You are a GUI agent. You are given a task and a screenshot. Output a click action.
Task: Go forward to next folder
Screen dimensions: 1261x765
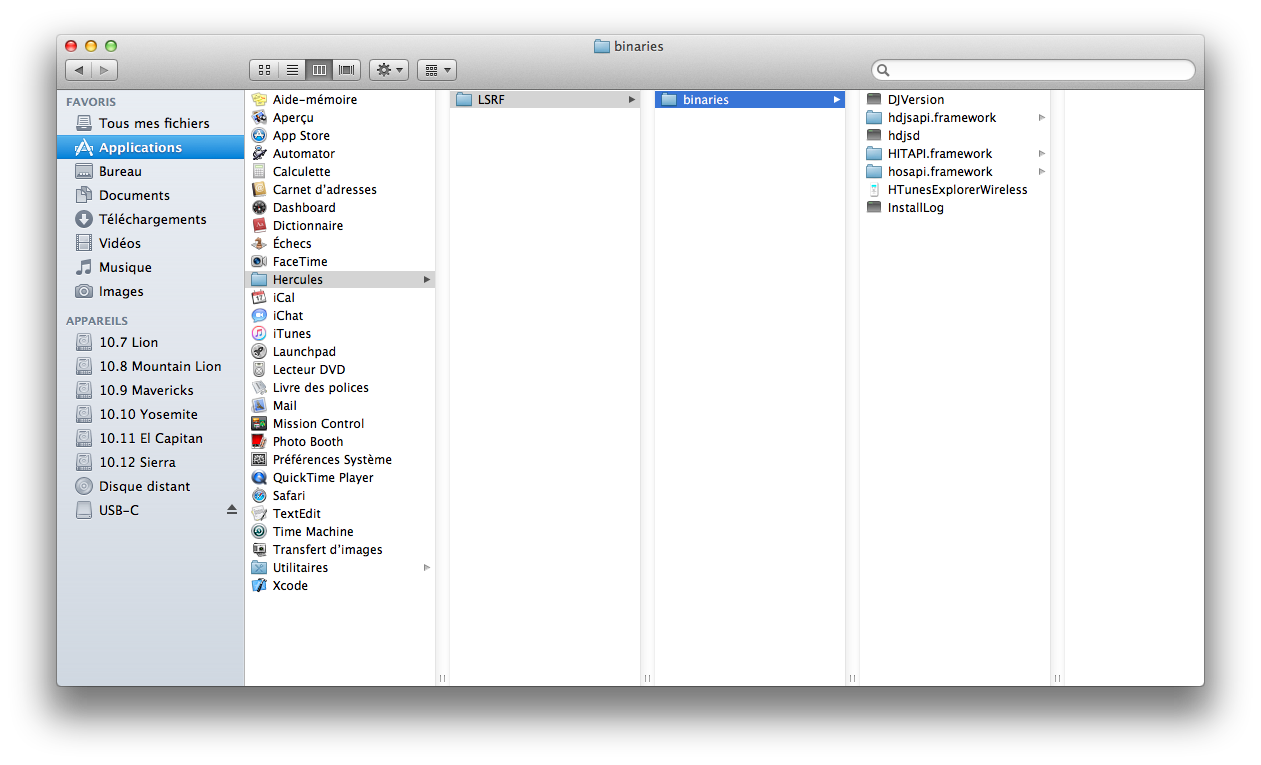[105, 70]
